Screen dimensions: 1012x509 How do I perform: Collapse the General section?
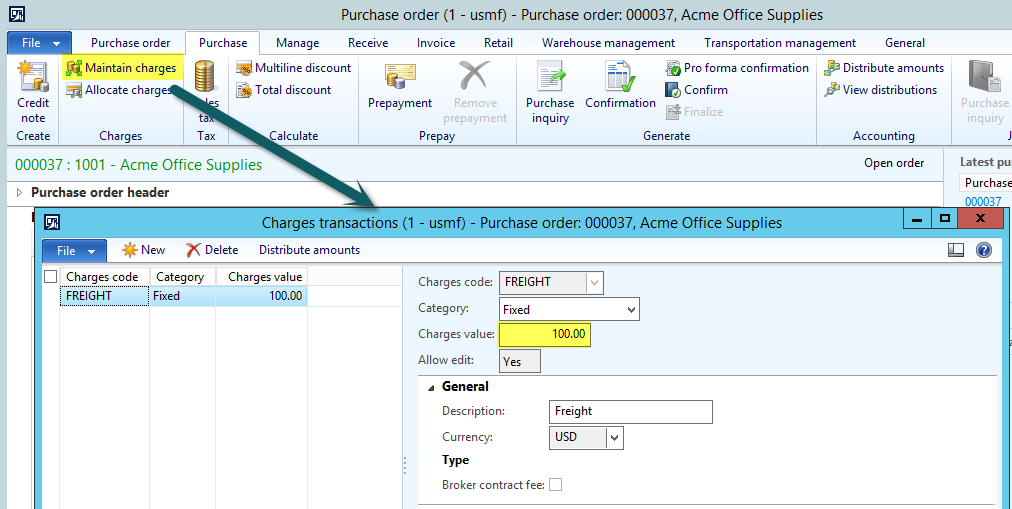[431, 387]
